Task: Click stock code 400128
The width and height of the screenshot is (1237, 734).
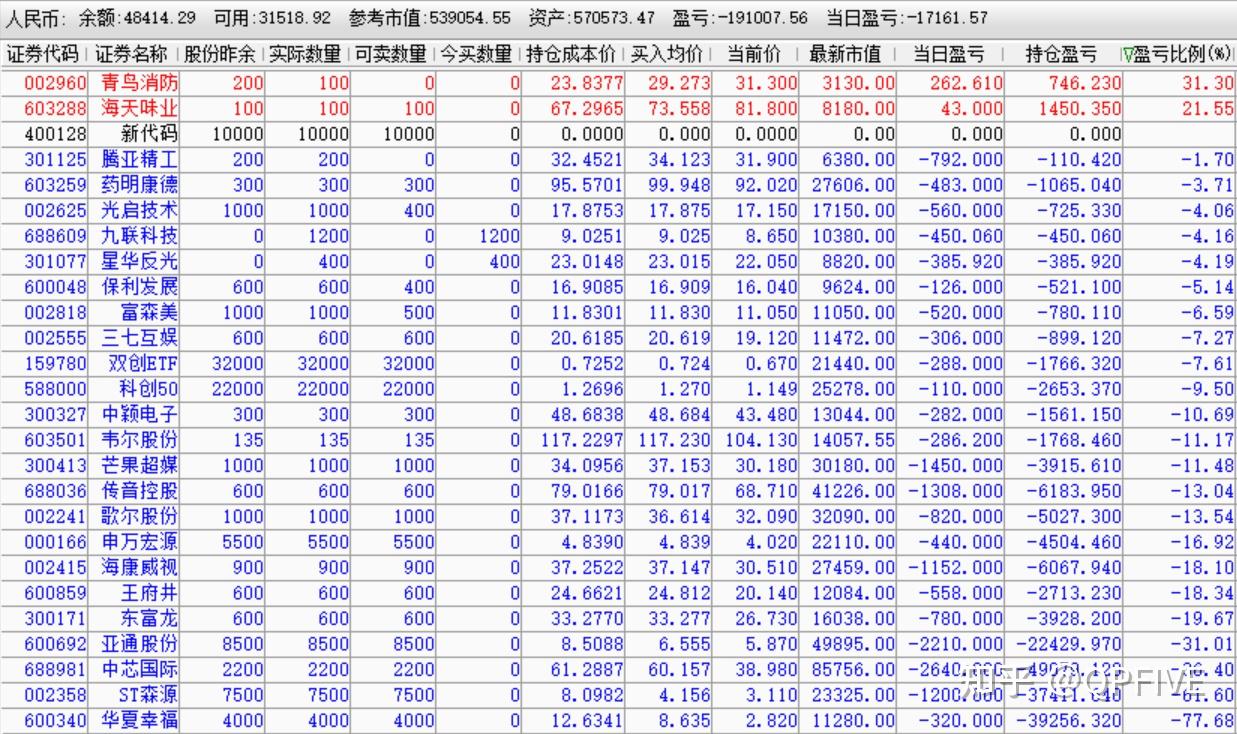Action: (x=56, y=134)
